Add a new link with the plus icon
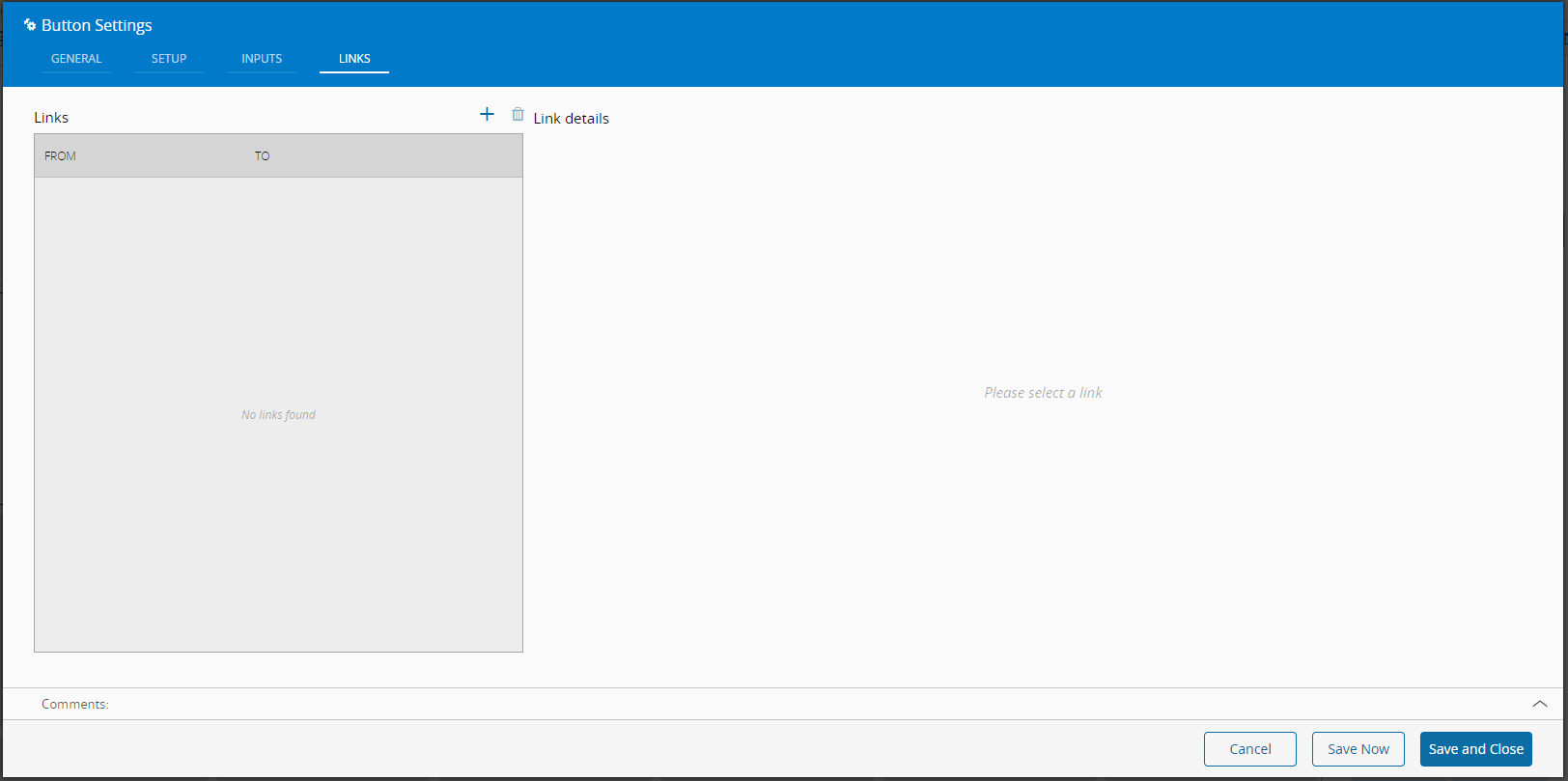The image size is (1568, 781). click(487, 115)
